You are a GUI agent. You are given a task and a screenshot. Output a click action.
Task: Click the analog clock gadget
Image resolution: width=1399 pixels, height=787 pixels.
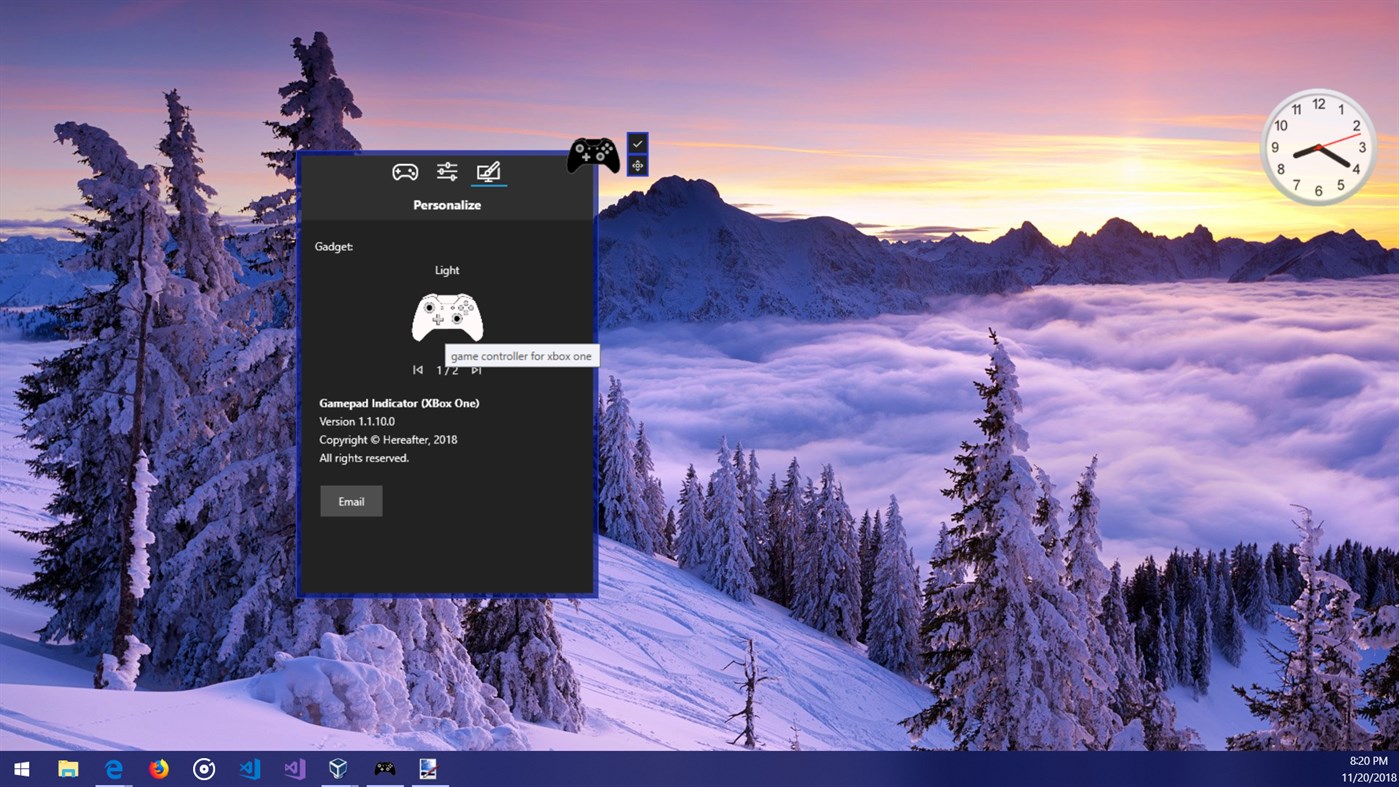click(1319, 148)
